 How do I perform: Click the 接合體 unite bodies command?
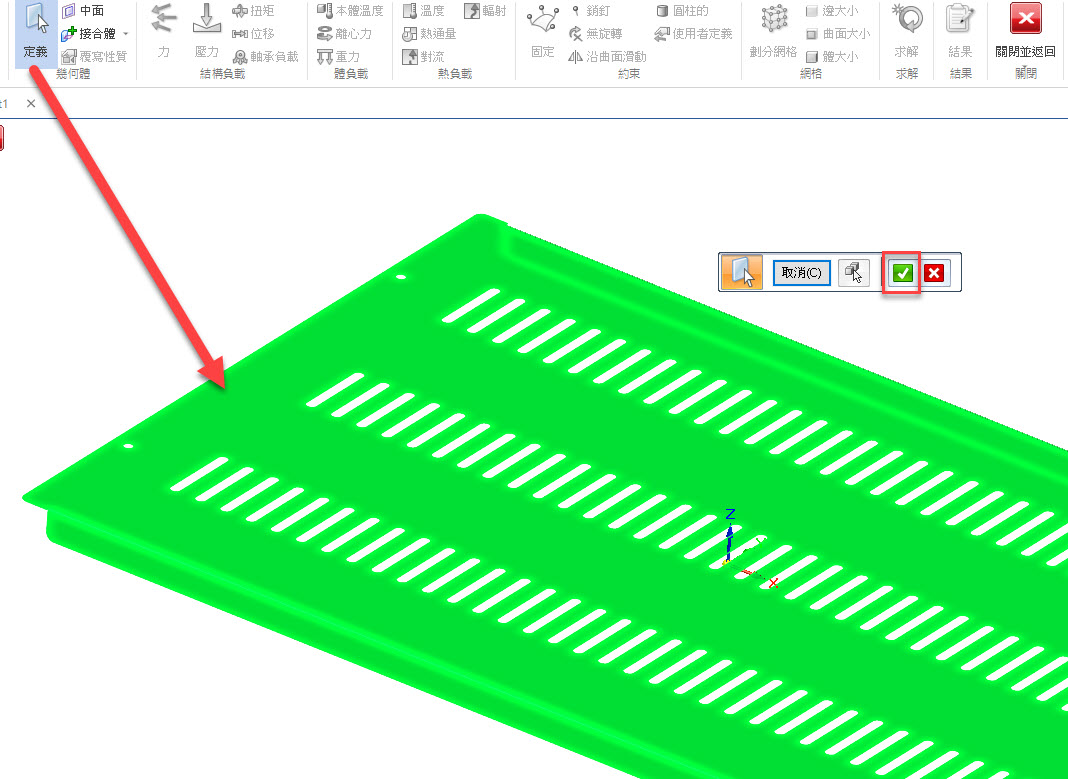(89, 33)
